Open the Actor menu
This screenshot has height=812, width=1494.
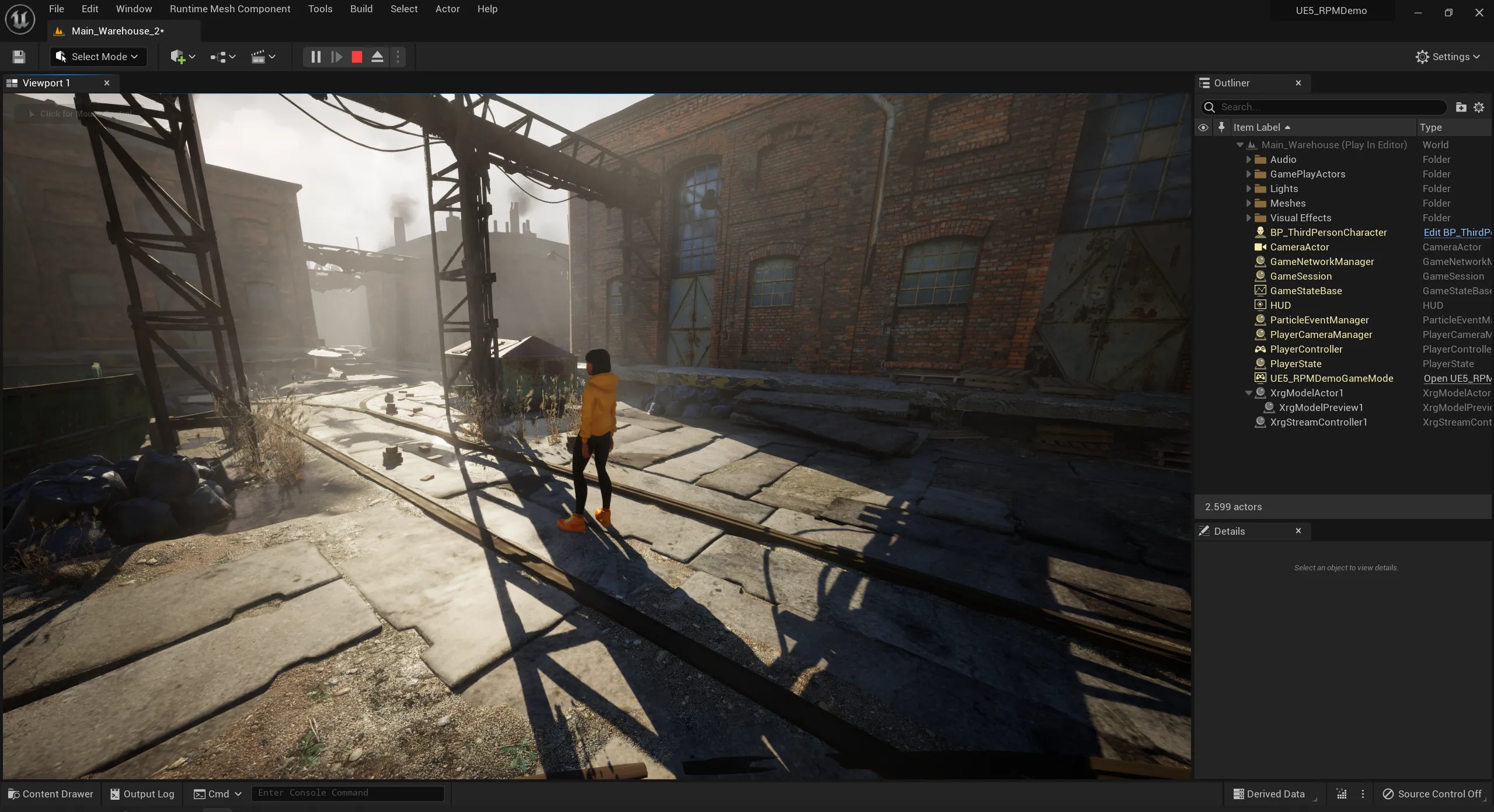(x=448, y=9)
